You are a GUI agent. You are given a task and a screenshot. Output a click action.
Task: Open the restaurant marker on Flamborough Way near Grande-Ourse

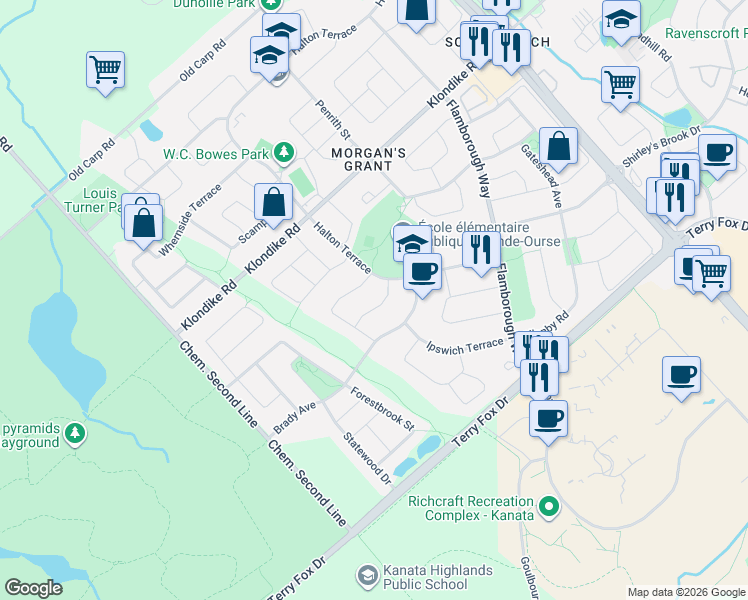click(x=481, y=251)
